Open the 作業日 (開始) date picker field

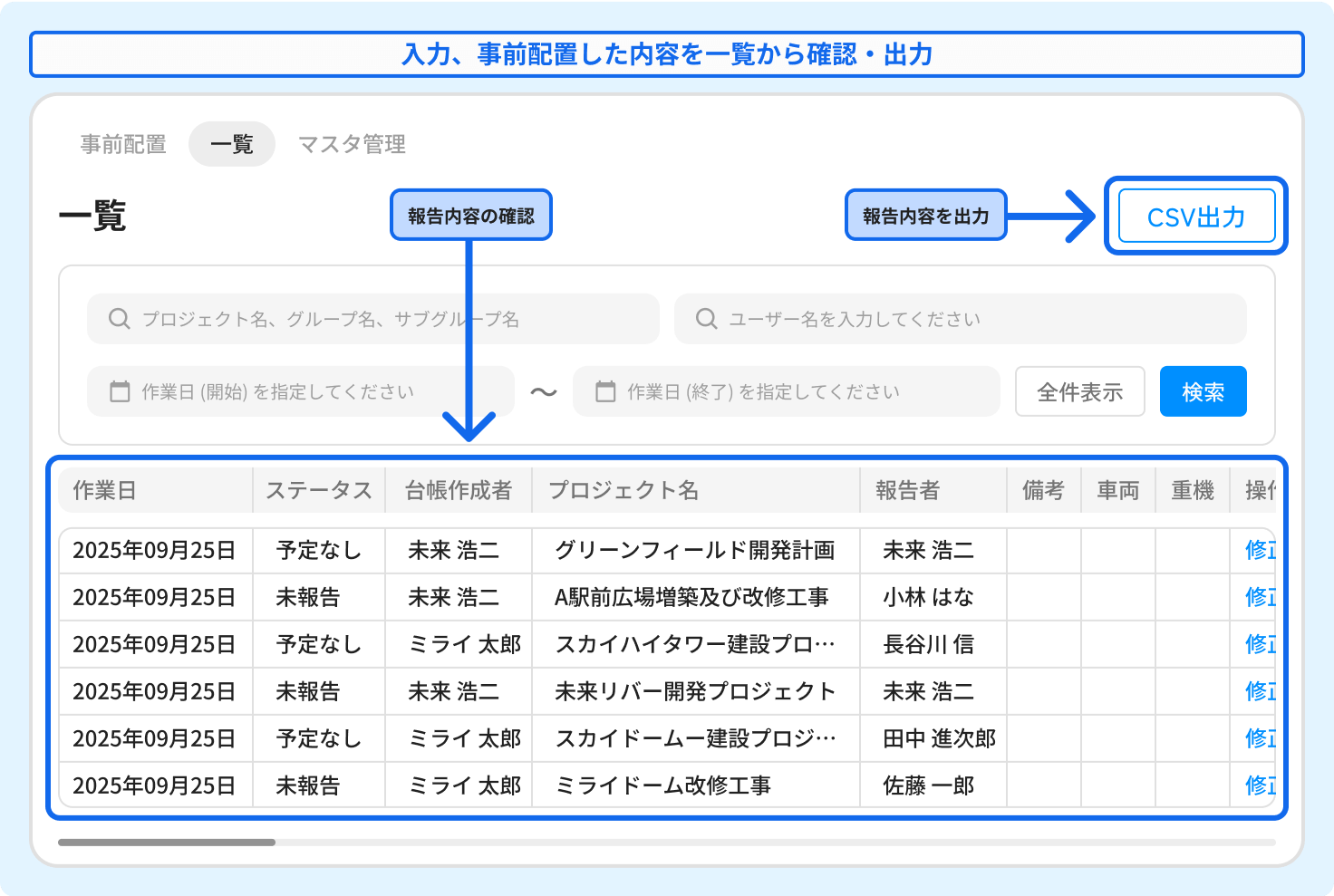tap(299, 391)
